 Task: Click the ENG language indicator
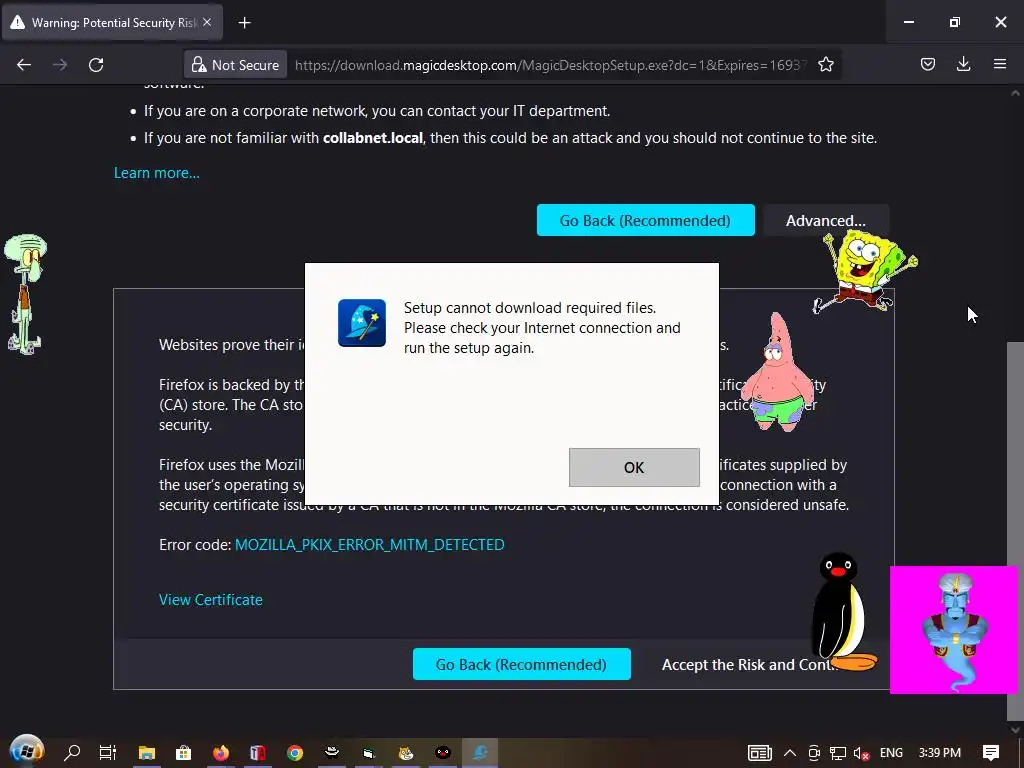point(891,753)
